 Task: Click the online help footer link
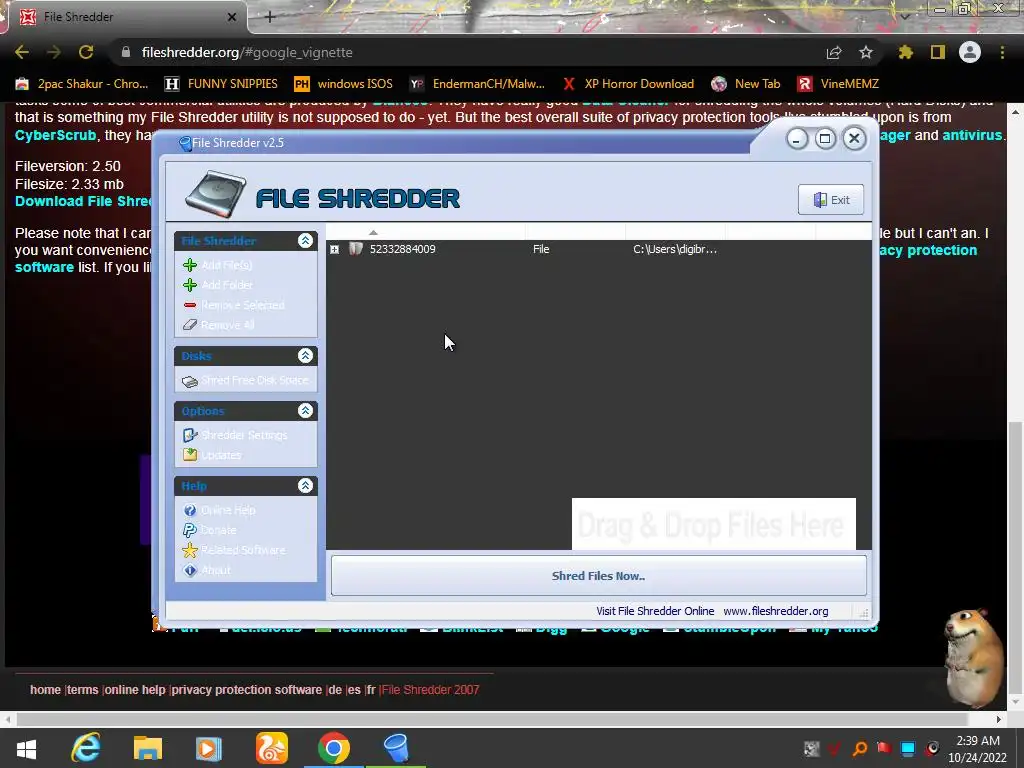[135, 690]
